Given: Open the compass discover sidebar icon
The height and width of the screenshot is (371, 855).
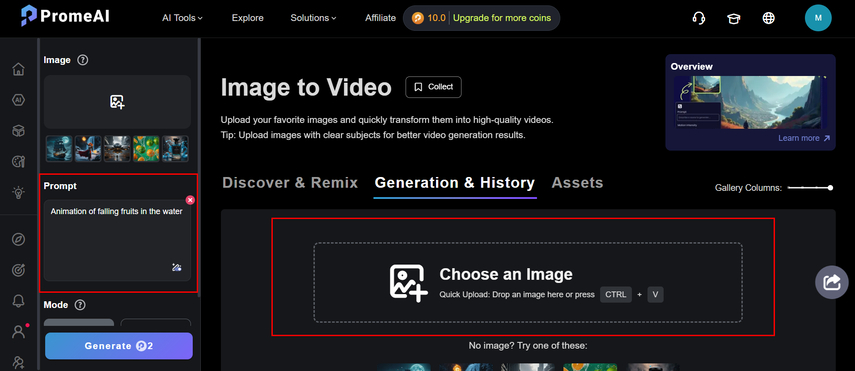Looking at the screenshot, I should click(19, 239).
